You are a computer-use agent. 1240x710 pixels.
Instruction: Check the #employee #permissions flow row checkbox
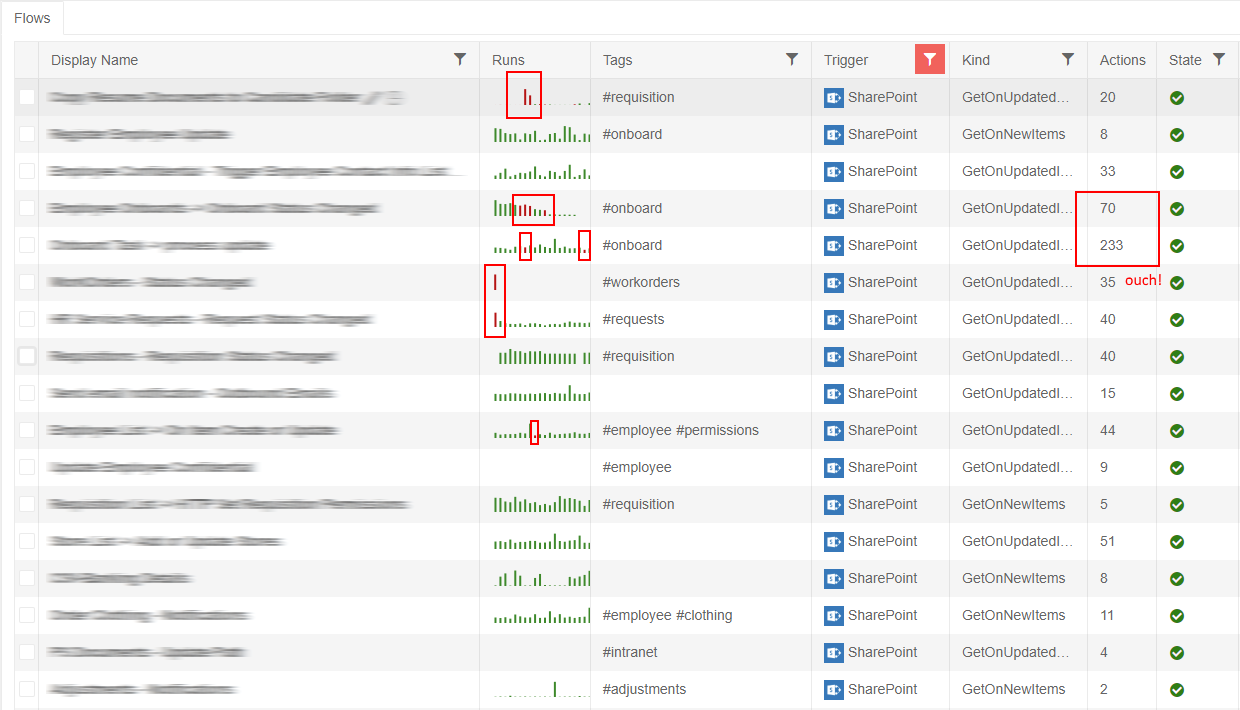coord(27,431)
